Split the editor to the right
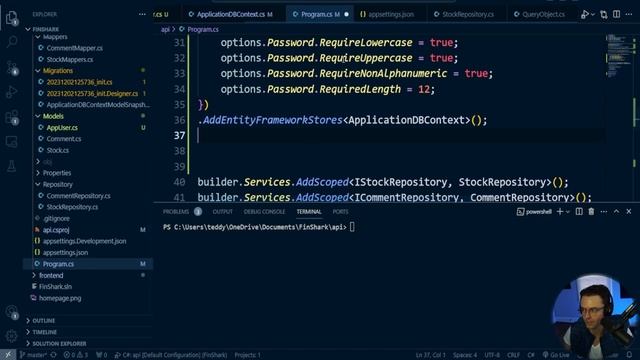The height and width of the screenshot is (360, 640). pyautogui.click(x=617, y=14)
